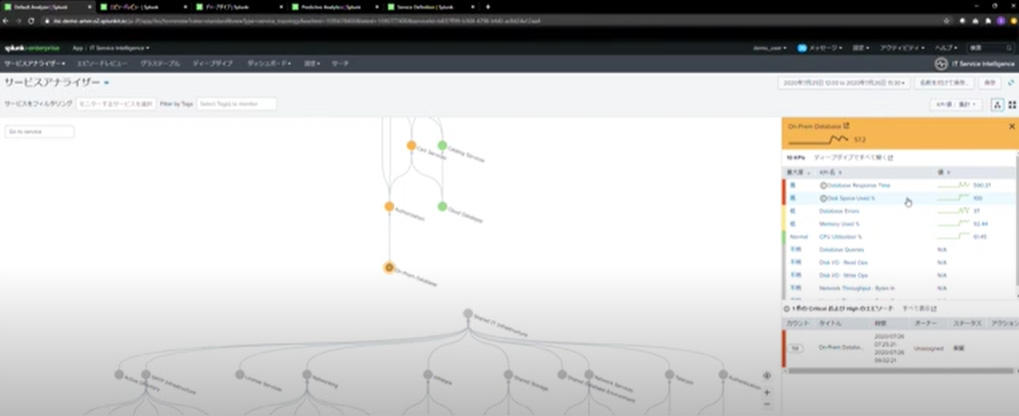Viewport: 1019px width, 416px height.
Task: Open the 設定 dropdown in header
Action: pyautogui.click(x=860, y=48)
